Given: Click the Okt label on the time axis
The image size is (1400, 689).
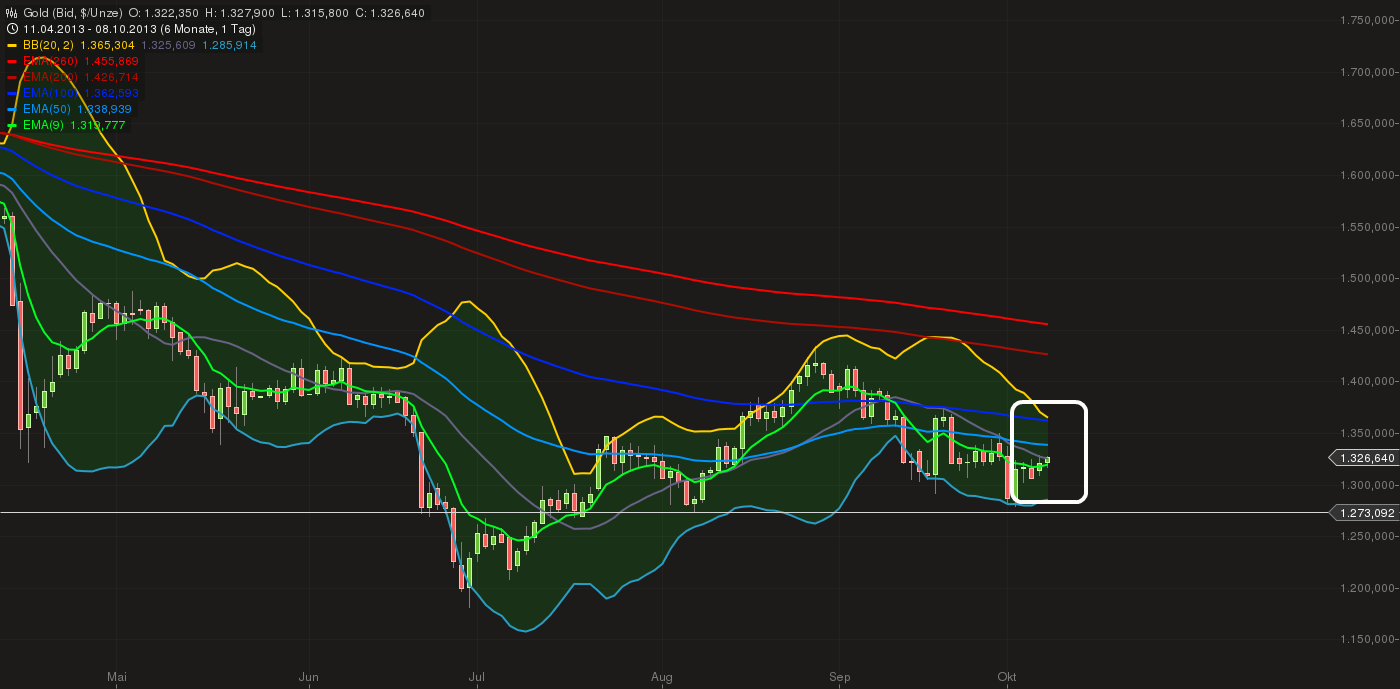Looking at the screenshot, I should coord(1005,677).
